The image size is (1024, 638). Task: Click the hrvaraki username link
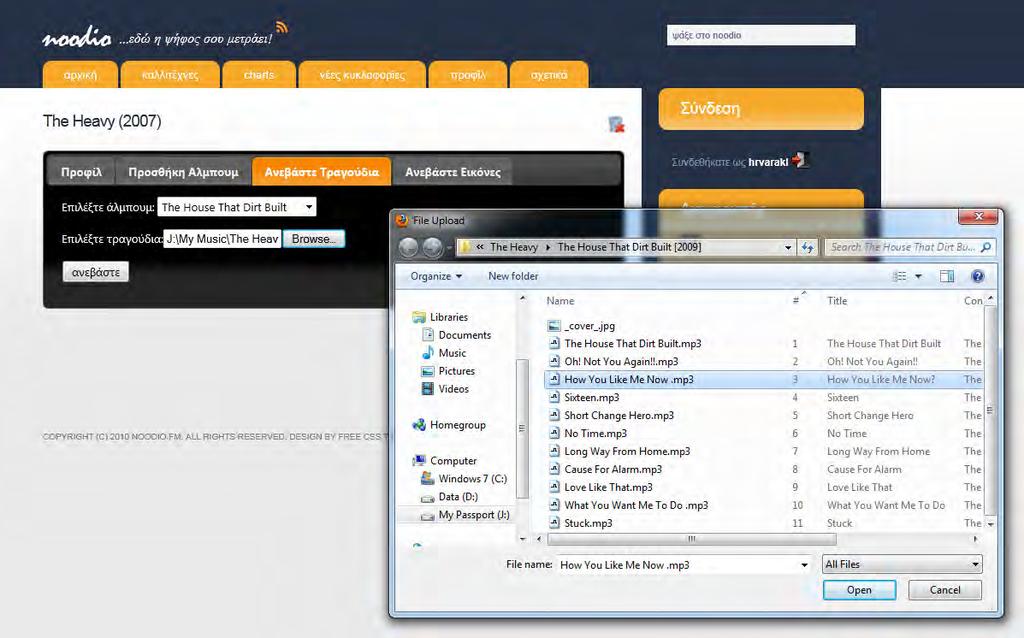pyautogui.click(x=768, y=162)
